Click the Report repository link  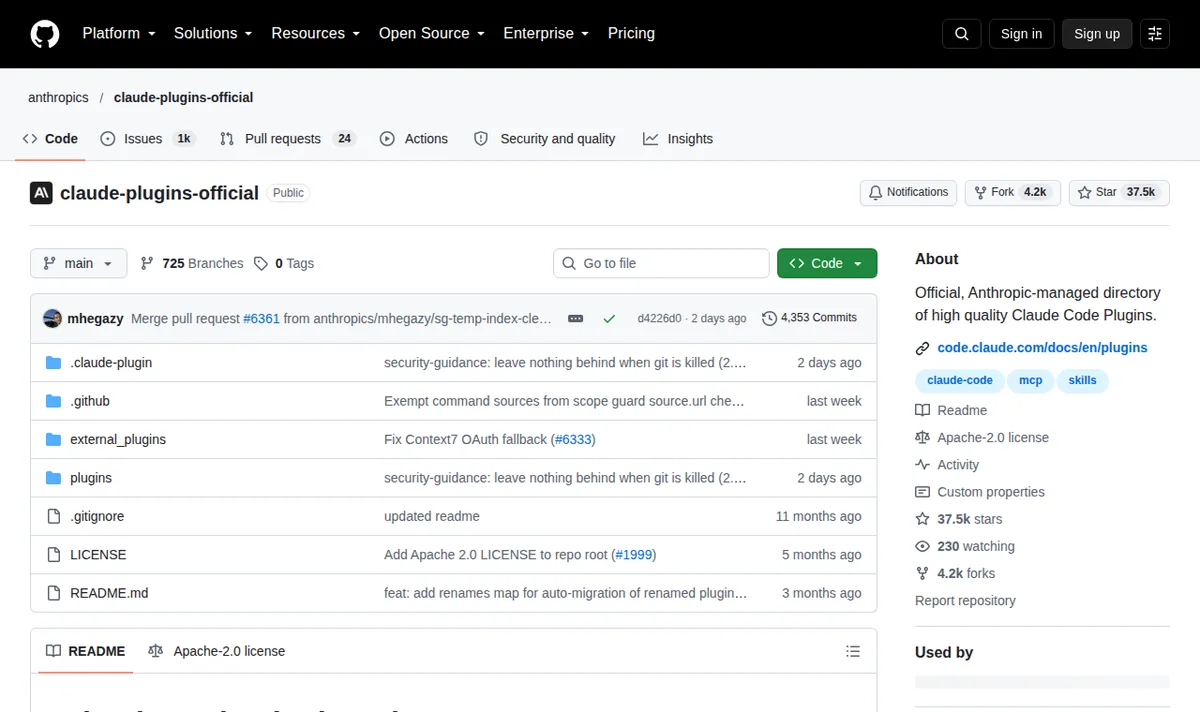click(x=965, y=601)
